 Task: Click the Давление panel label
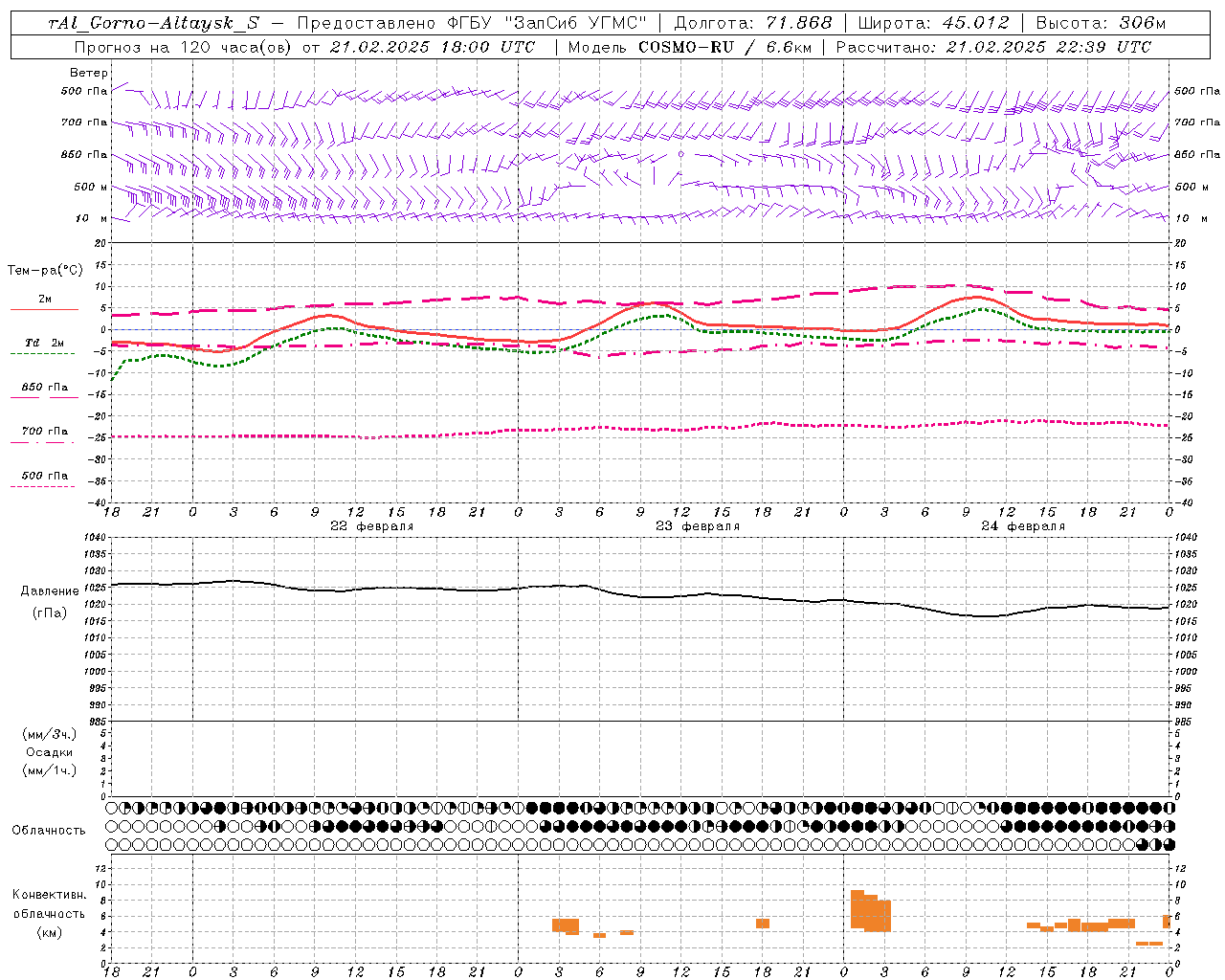coord(50,591)
